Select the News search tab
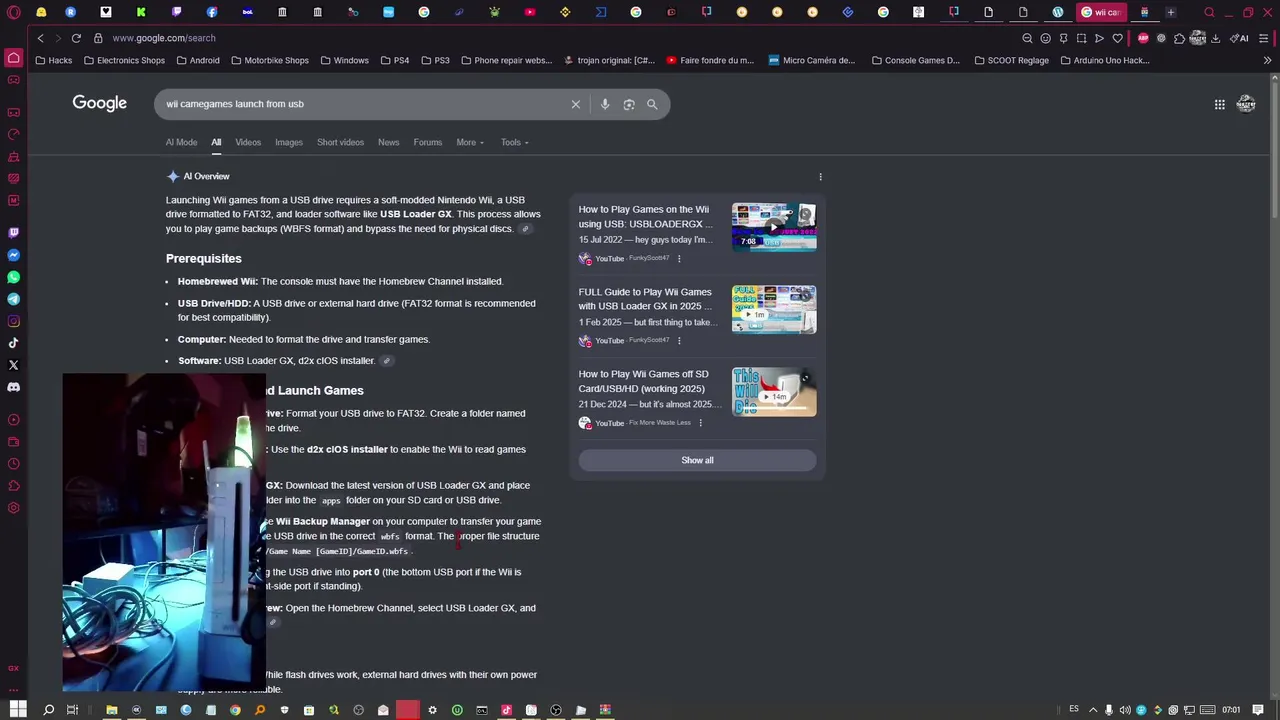Viewport: 1280px width, 720px height. tap(388, 142)
